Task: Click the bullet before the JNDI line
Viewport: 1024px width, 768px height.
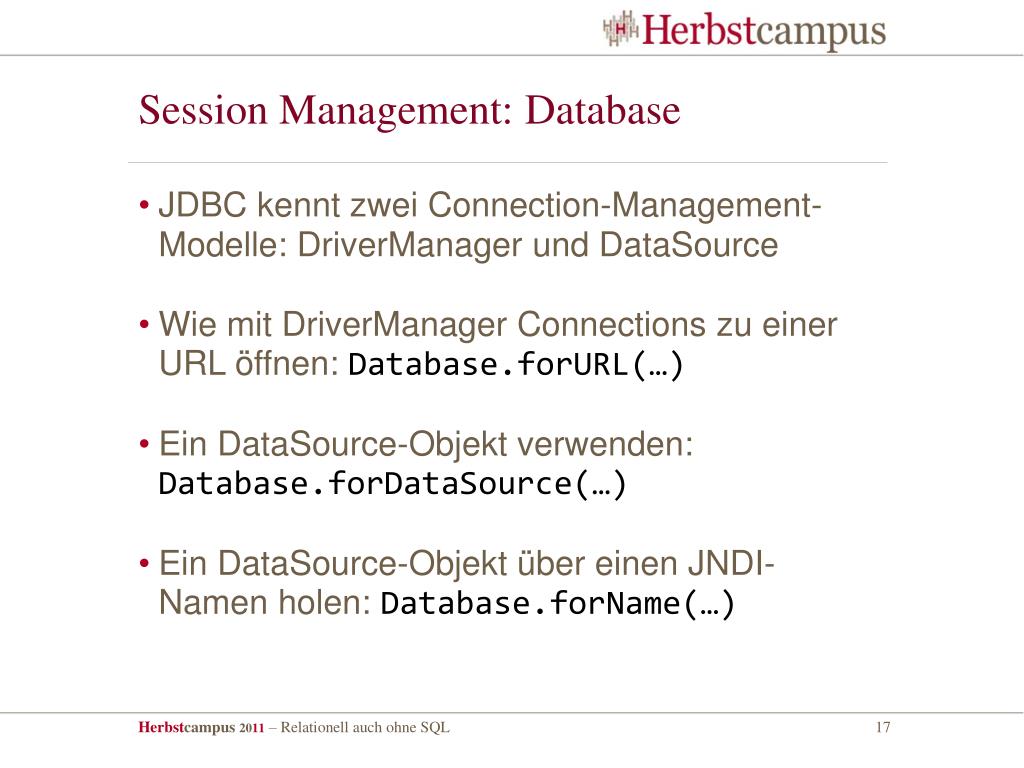Action: tap(144, 564)
